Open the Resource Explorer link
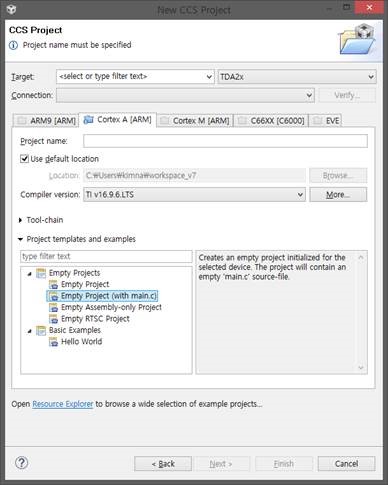Viewport: 388px width, 485px height. [x=63, y=404]
